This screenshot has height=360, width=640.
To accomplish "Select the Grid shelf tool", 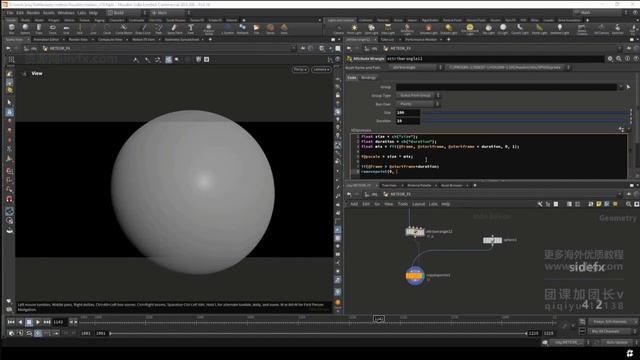I will click(x=66, y=29).
